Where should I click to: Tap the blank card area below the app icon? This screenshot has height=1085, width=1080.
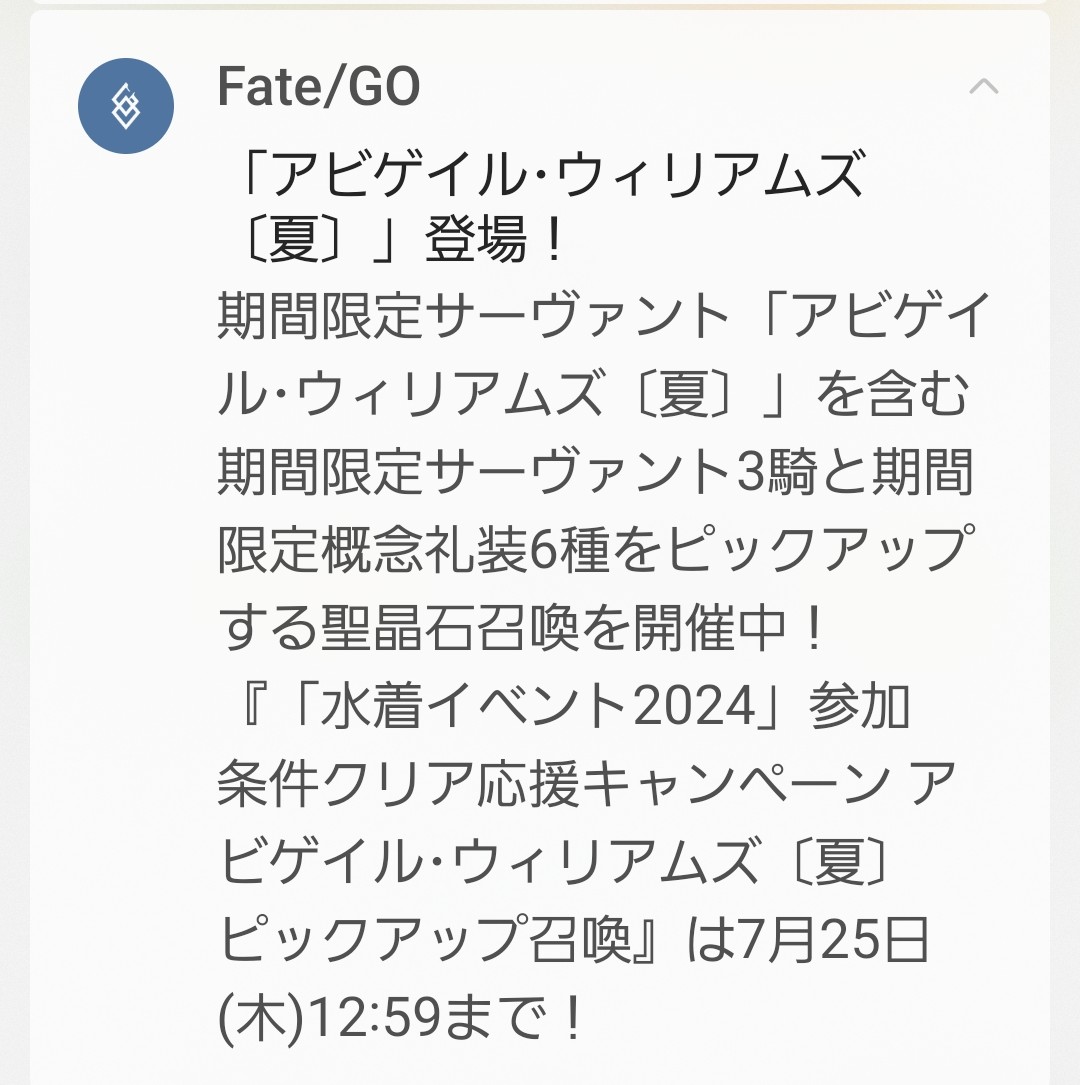pos(126,600)
